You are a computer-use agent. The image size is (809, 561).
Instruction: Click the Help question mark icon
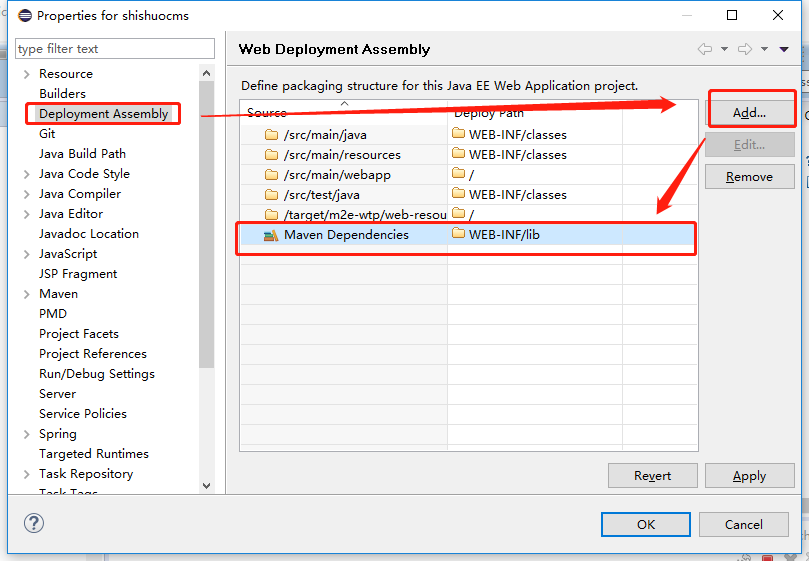pos(34,523)
